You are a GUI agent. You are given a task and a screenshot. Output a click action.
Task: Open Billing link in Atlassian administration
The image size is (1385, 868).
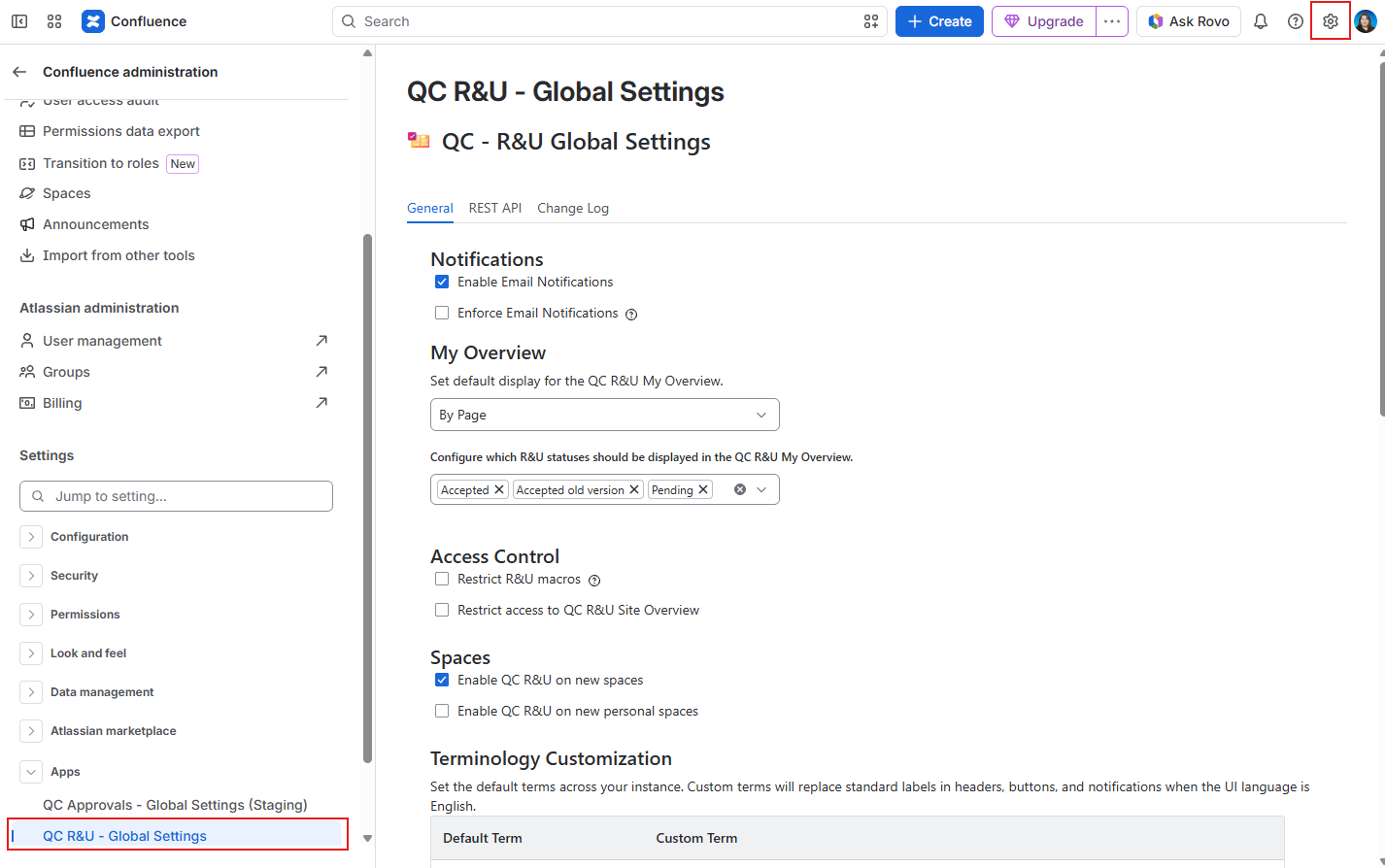[x=62, y=403]
